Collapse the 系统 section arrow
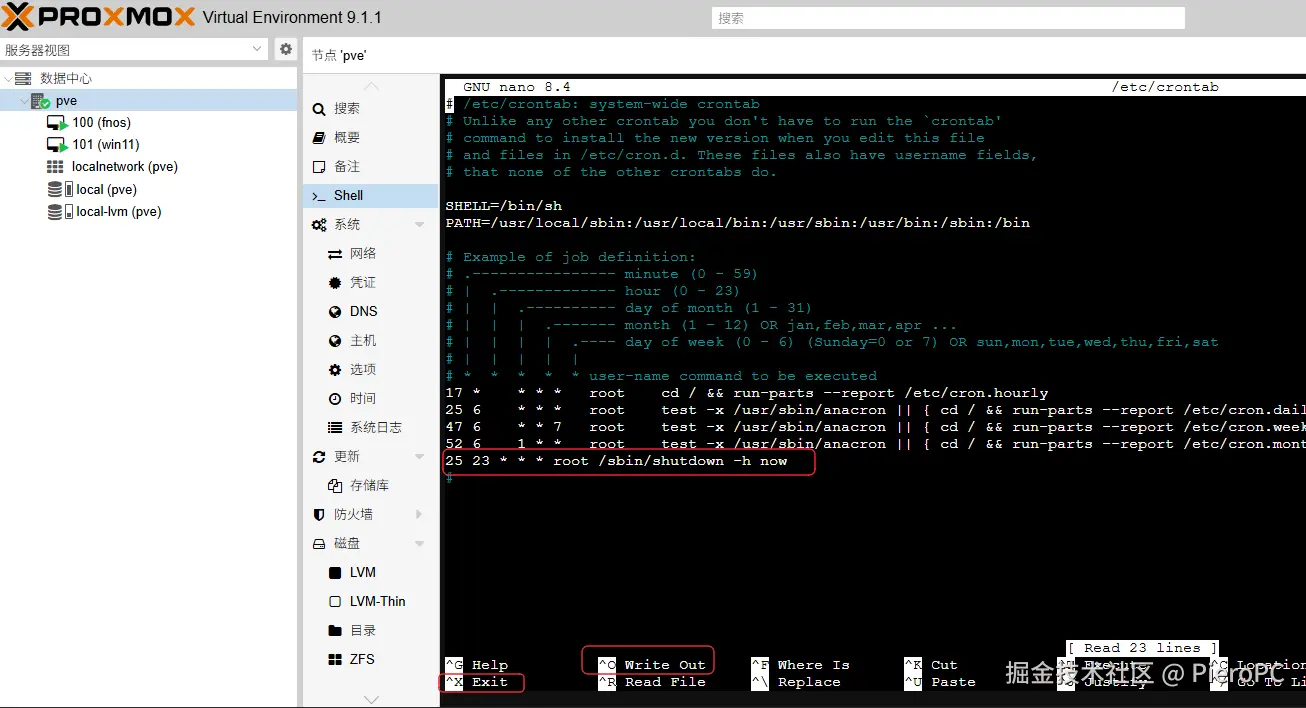 coord(419,225)
